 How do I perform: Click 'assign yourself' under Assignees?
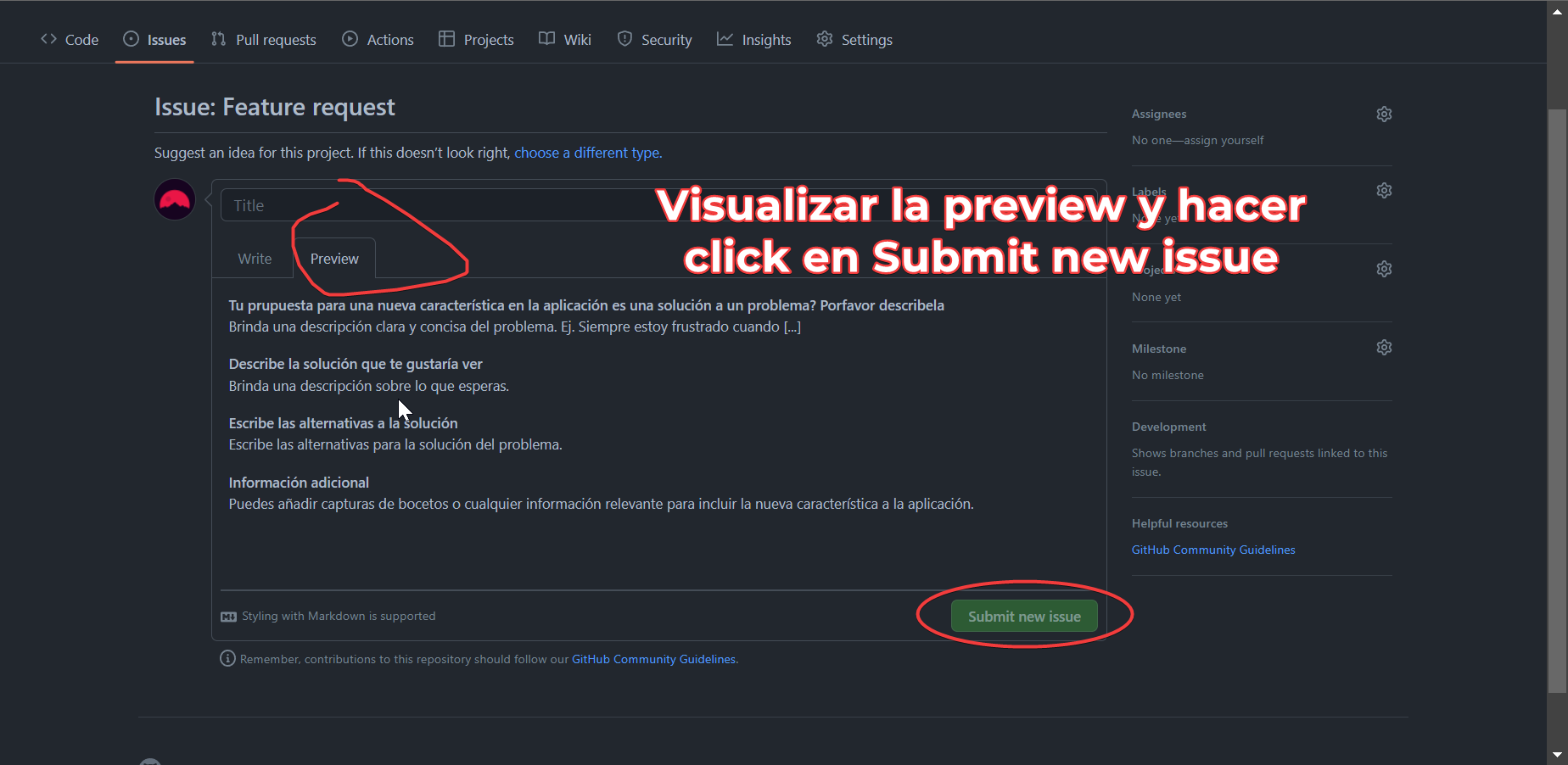coord(1224,140)
